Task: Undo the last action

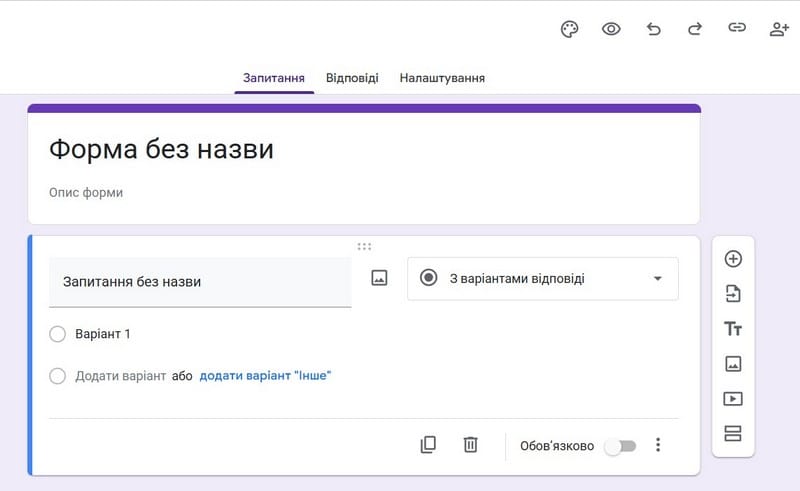Action: pos(654,29)
